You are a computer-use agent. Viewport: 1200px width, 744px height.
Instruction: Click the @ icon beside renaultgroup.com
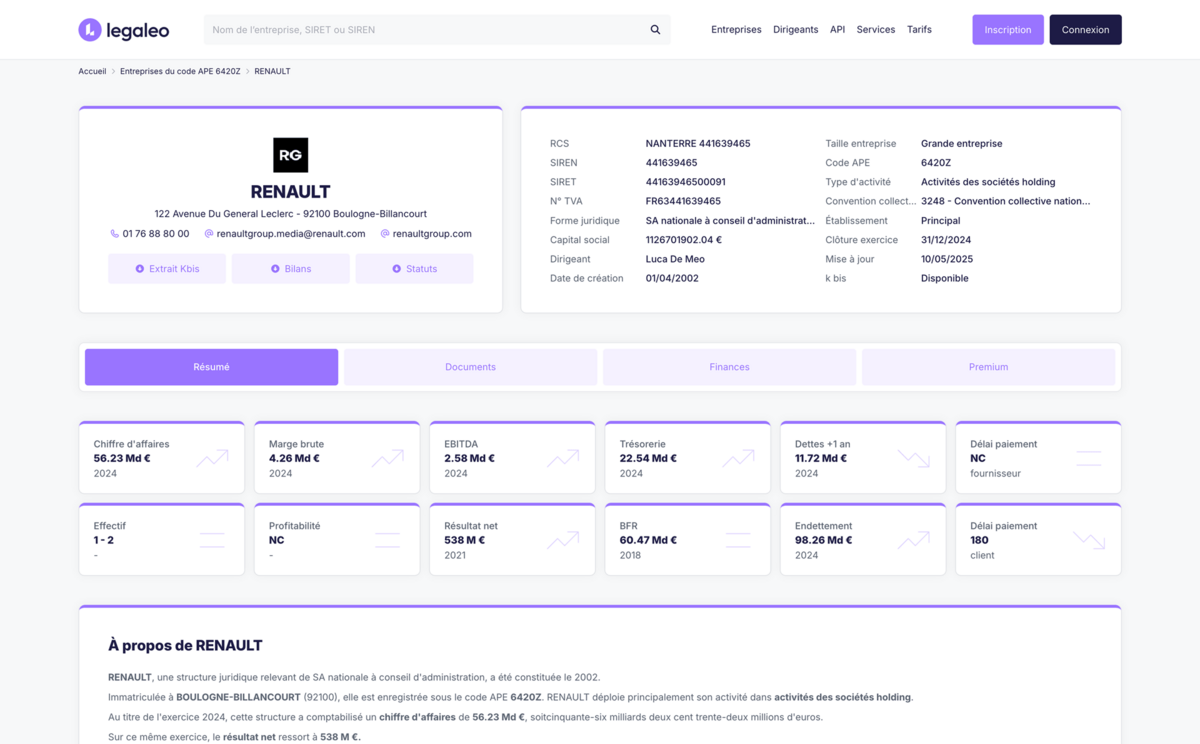point(385,234)
